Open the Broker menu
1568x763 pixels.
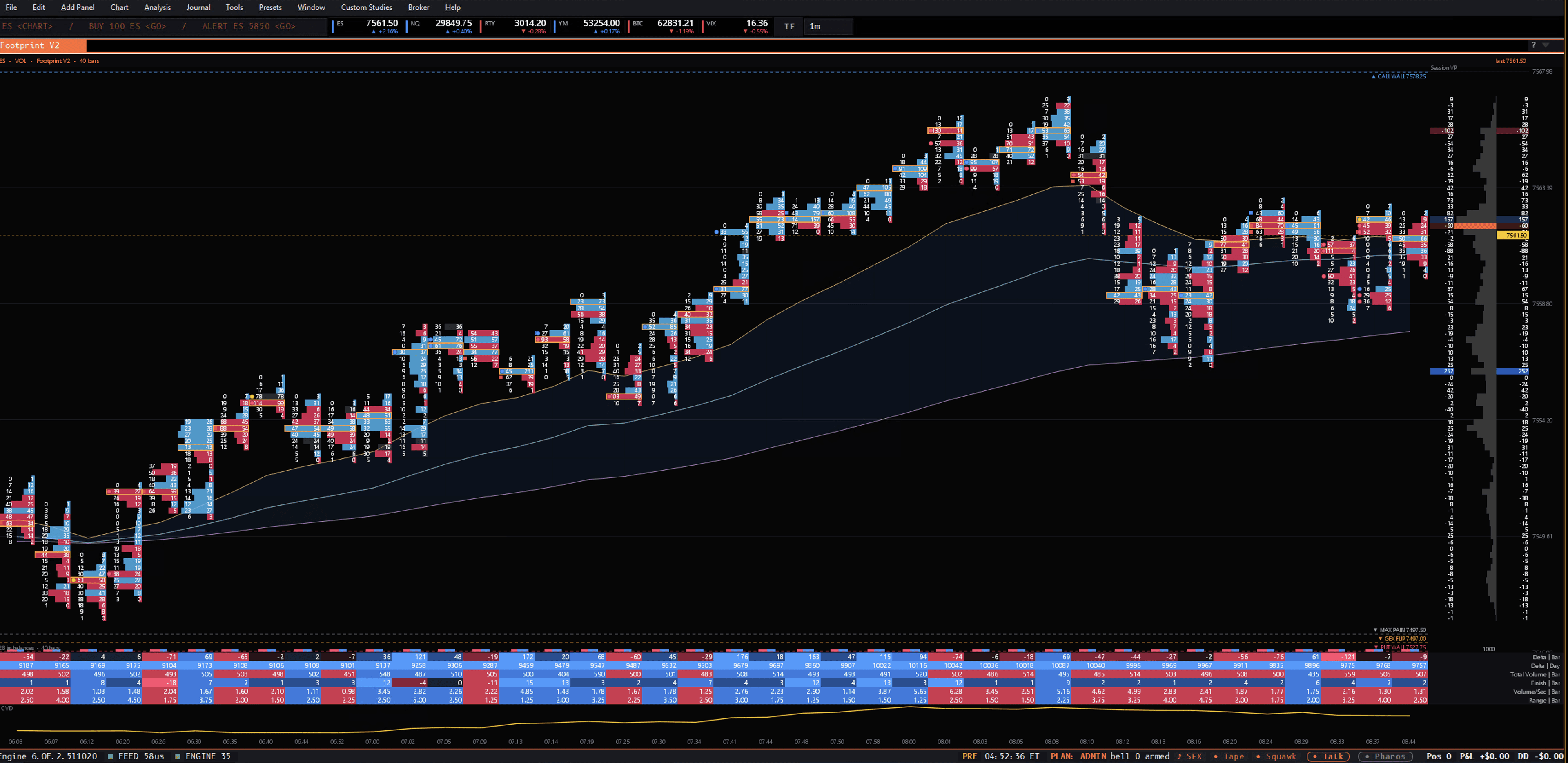coord(419,7)
